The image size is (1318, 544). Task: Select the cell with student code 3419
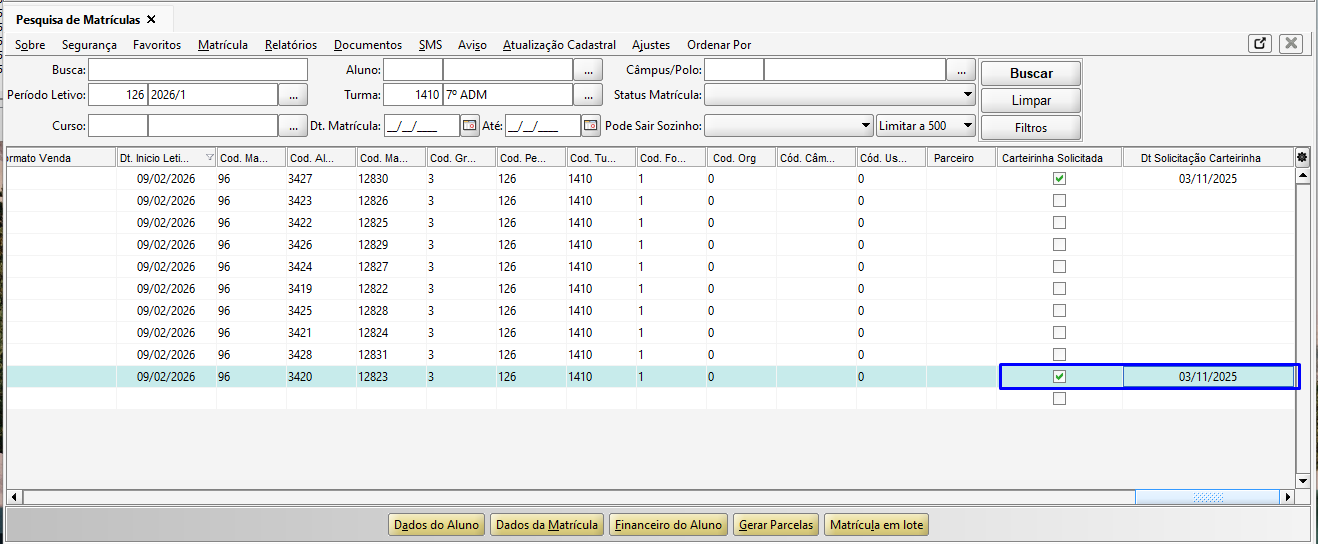point(321,288)
